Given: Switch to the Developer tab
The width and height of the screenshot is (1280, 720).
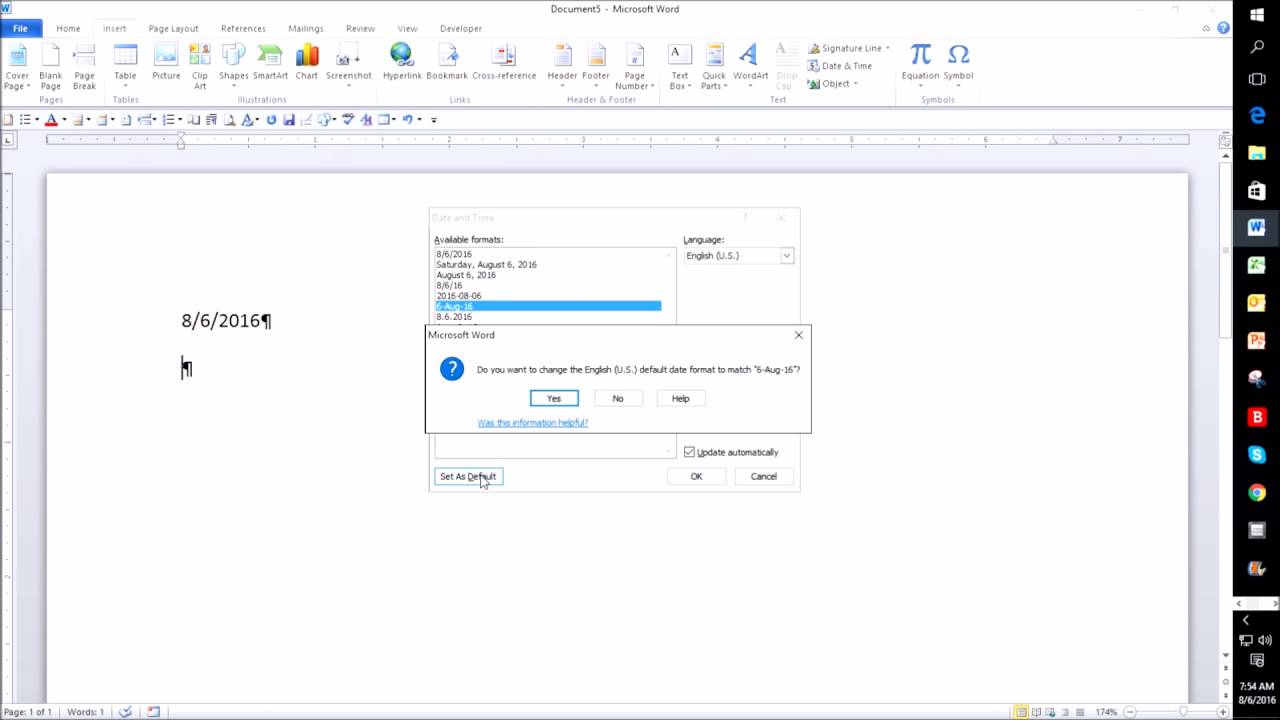Looking at the screenshot, I should [x=460, y=28].
